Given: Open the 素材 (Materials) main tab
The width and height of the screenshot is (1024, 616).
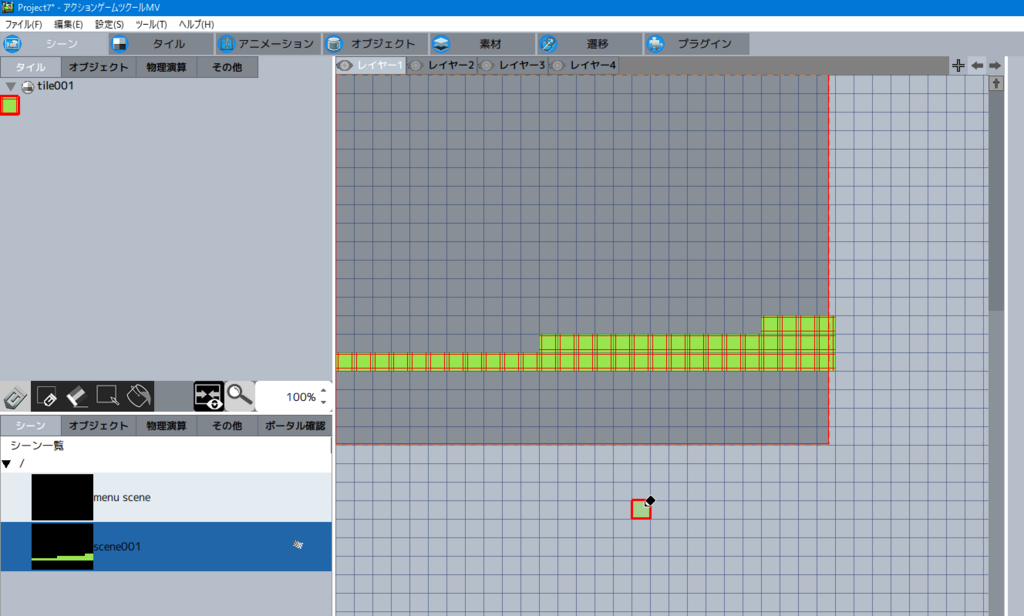Looking at the screenshot, I should click(483, 44).
